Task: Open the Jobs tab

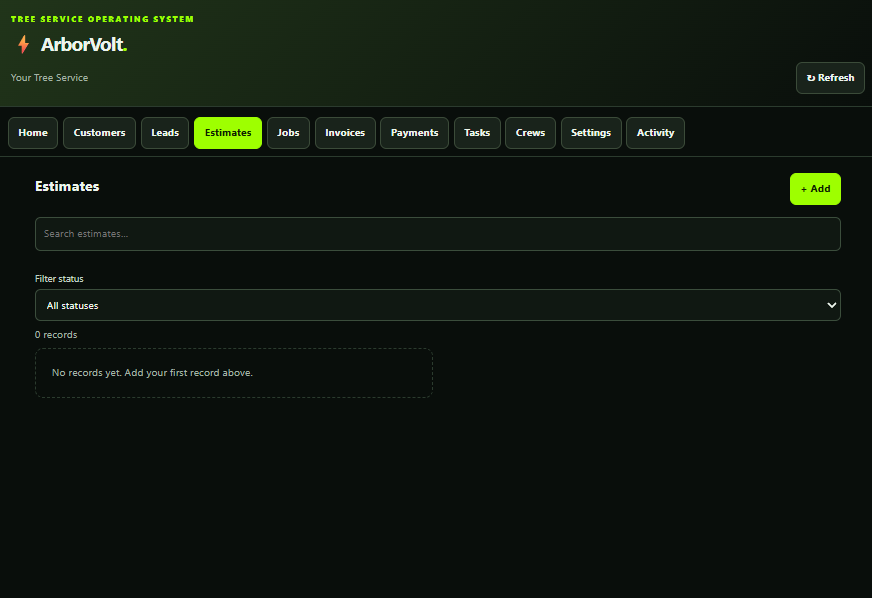Action: tap(288, 133)
